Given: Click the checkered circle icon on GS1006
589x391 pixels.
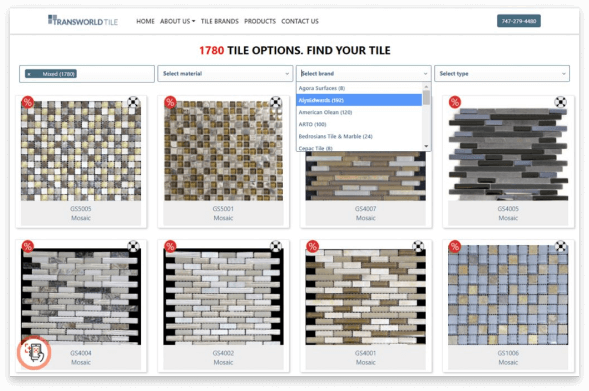Looking at the screenshot, I should tap(560, 246).
